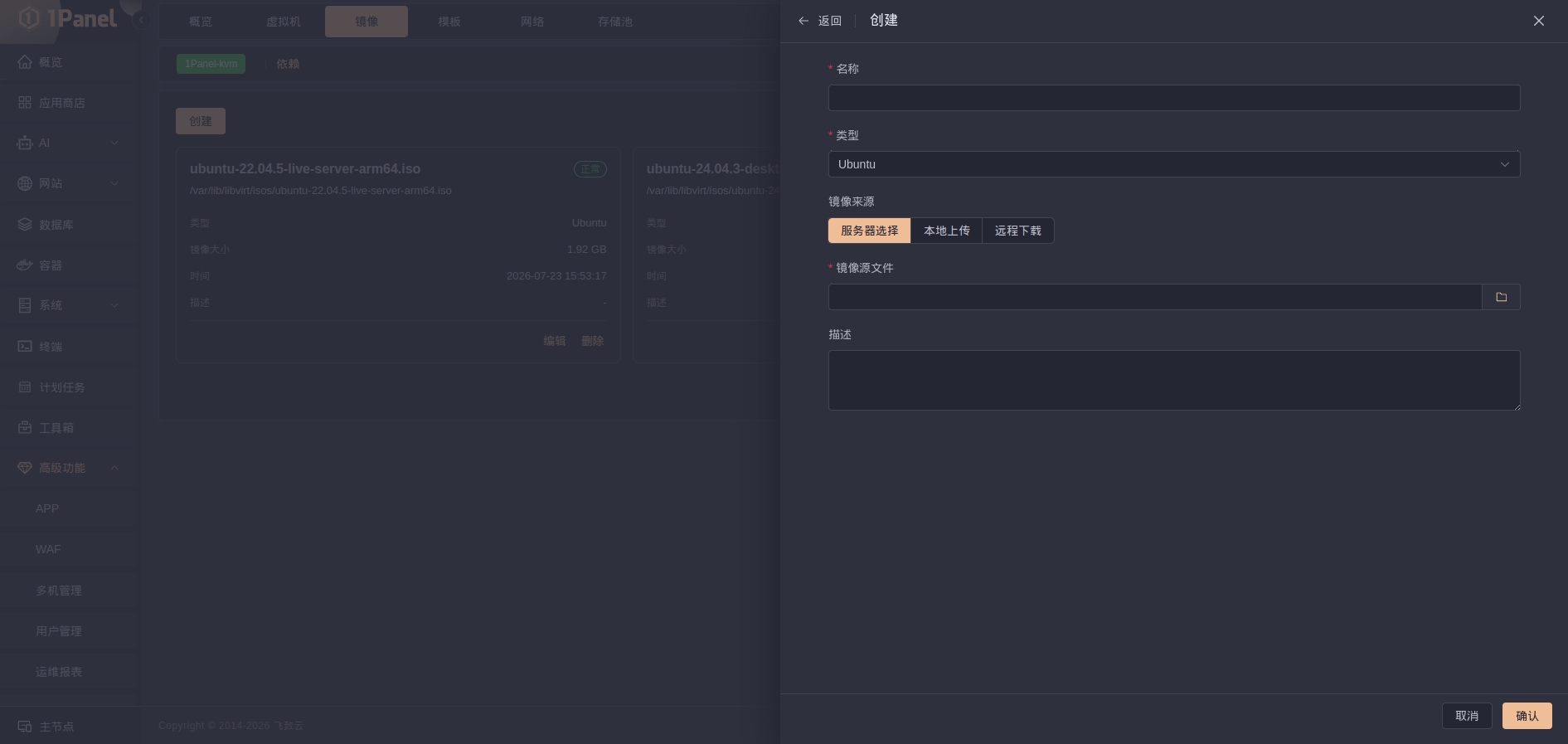Click the AI robot icon in sidebar
Image resolution: width=1568 pixels, height=744 pixels.
click(x=25, y=143)
